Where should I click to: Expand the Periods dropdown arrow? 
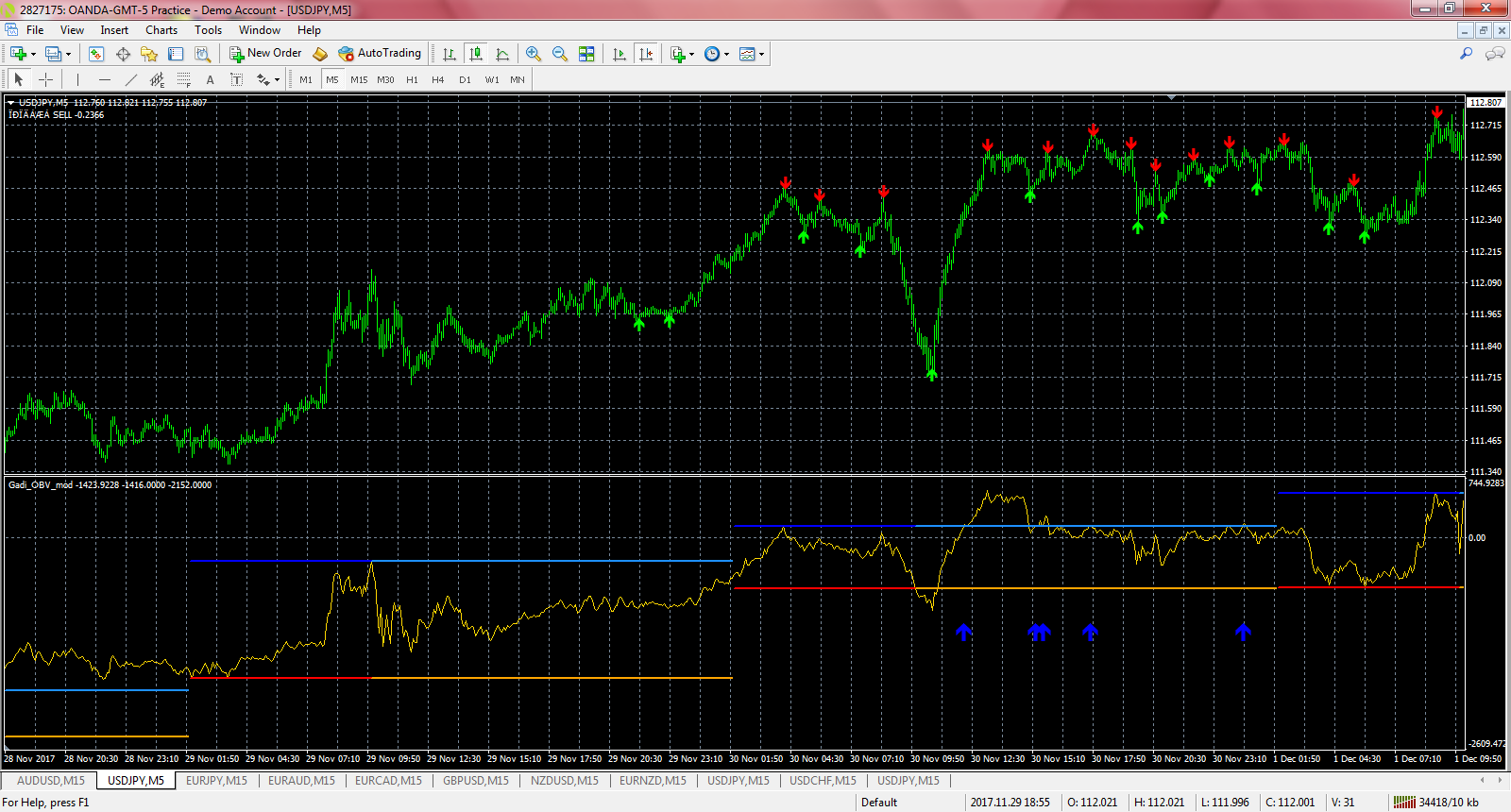(726, 54)
